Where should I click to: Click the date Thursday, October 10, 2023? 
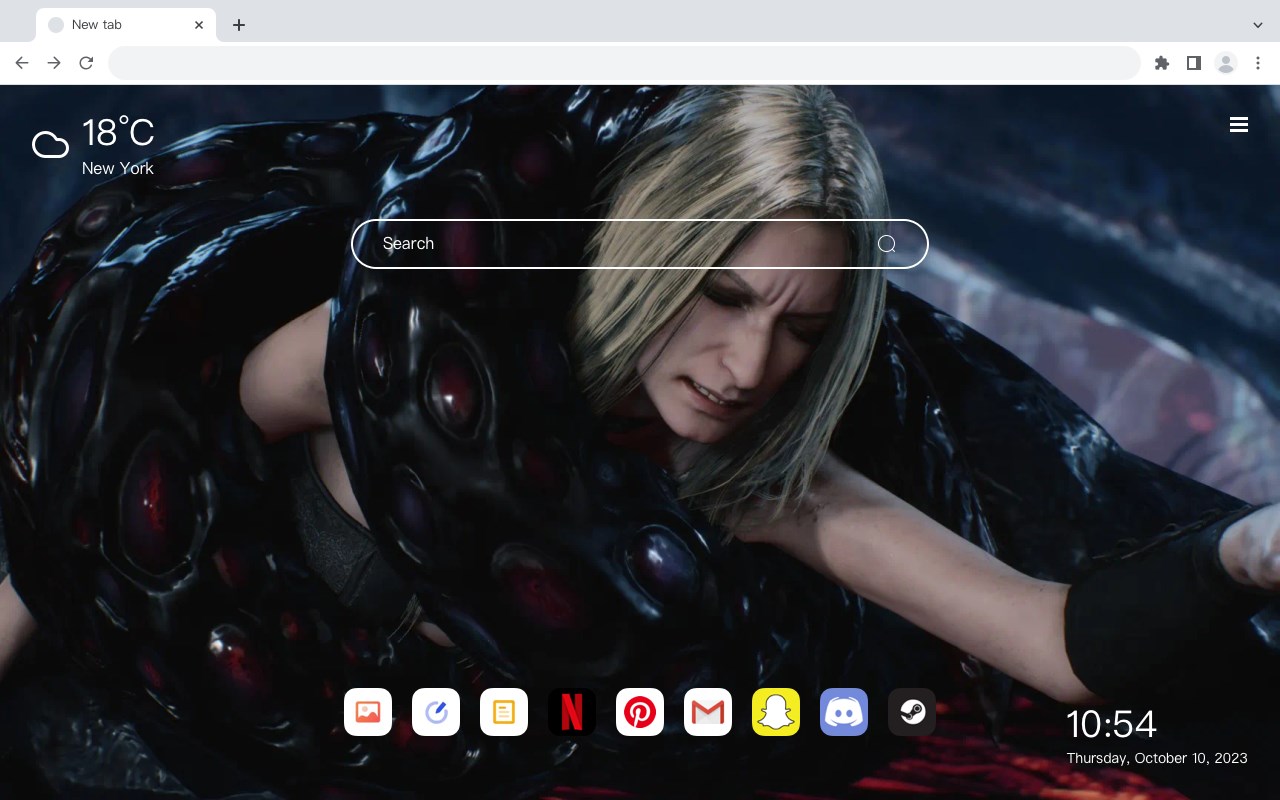1157,758
